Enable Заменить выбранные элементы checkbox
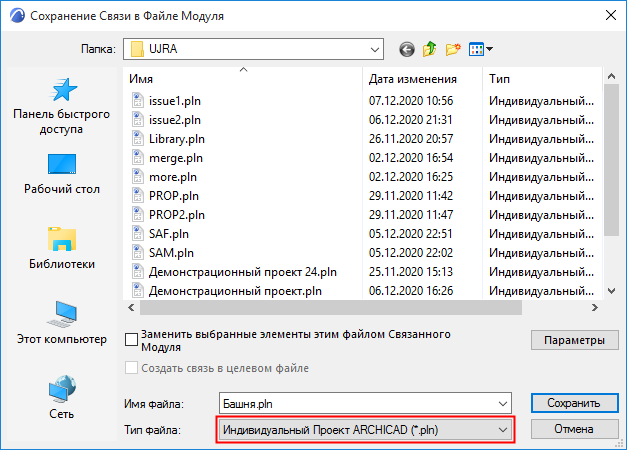The image size is (627, 450). 132,340
